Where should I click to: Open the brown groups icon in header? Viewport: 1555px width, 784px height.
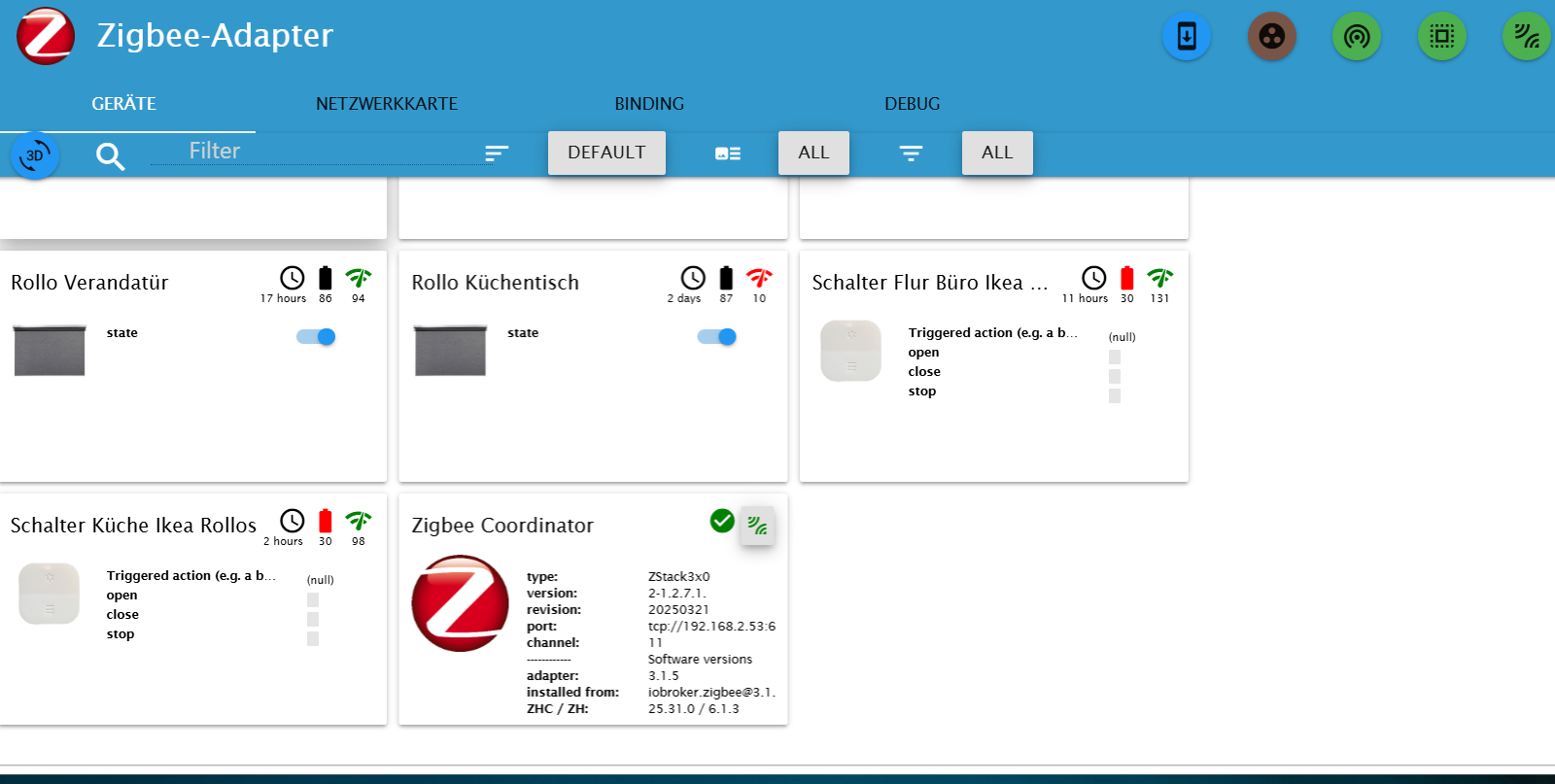tap(1272, 36)
